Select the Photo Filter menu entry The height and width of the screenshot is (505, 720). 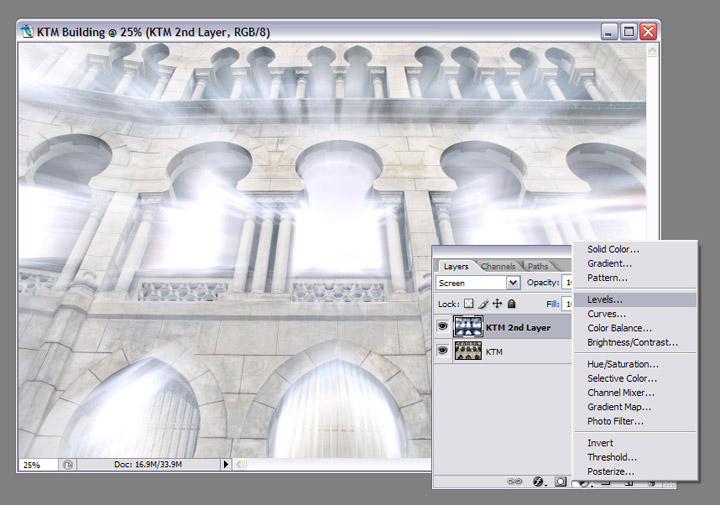click(614, 421)
